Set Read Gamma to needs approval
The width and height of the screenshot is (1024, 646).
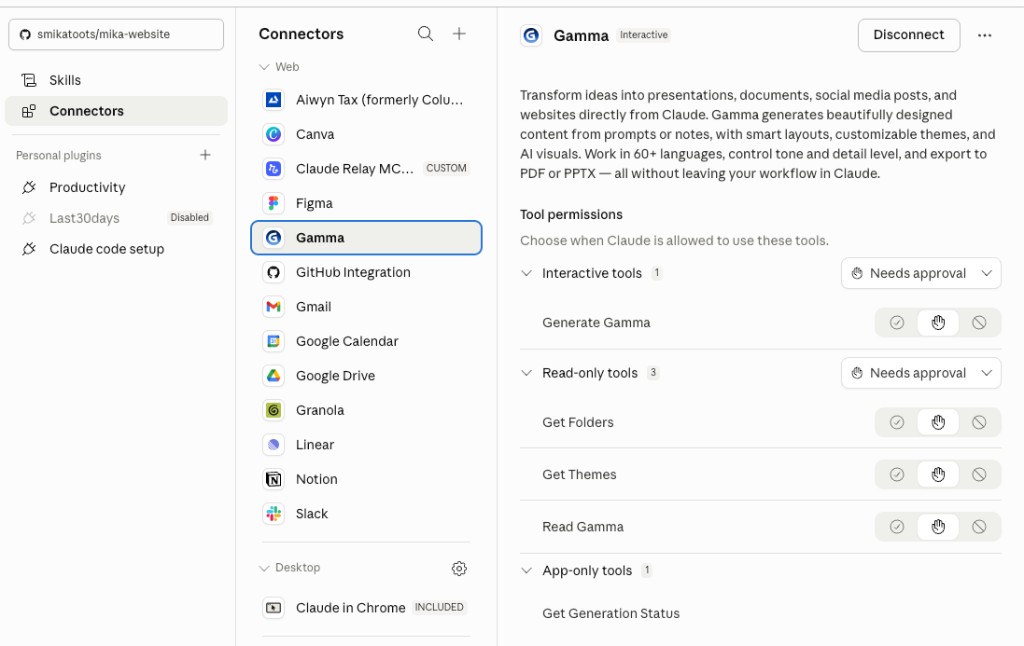point(938,527)
